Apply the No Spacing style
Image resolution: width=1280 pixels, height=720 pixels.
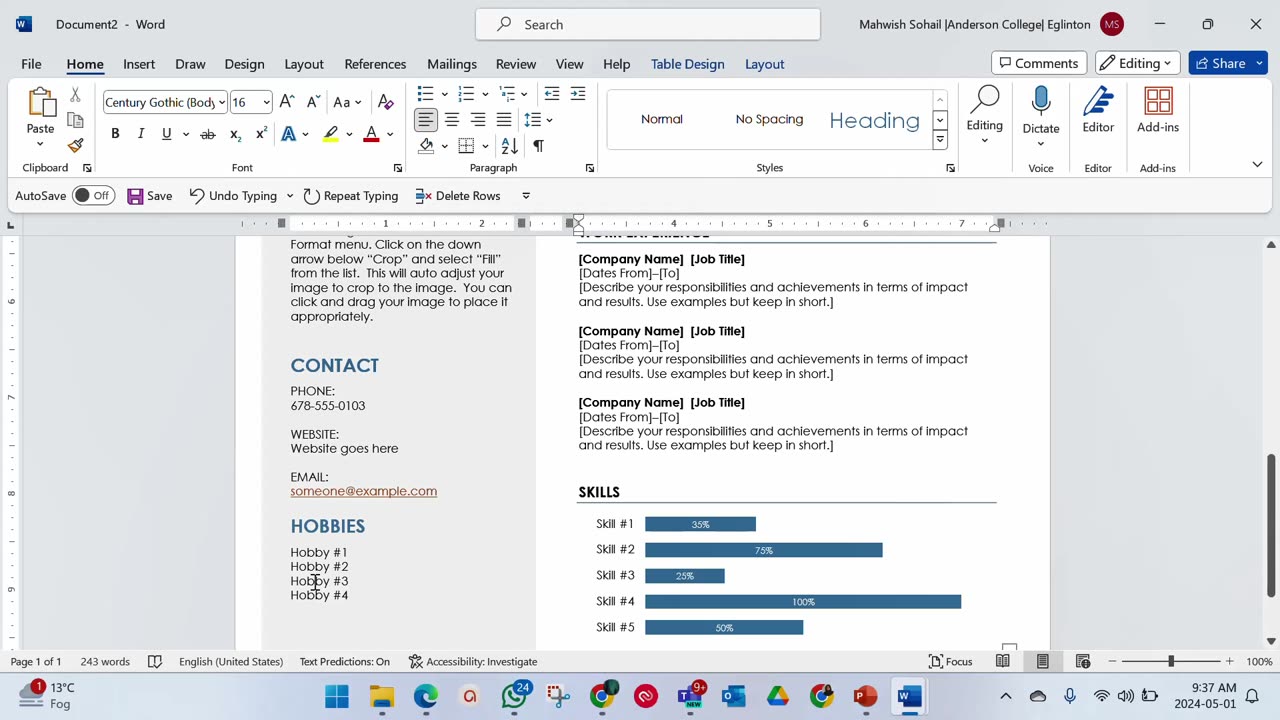pos(769,119)
